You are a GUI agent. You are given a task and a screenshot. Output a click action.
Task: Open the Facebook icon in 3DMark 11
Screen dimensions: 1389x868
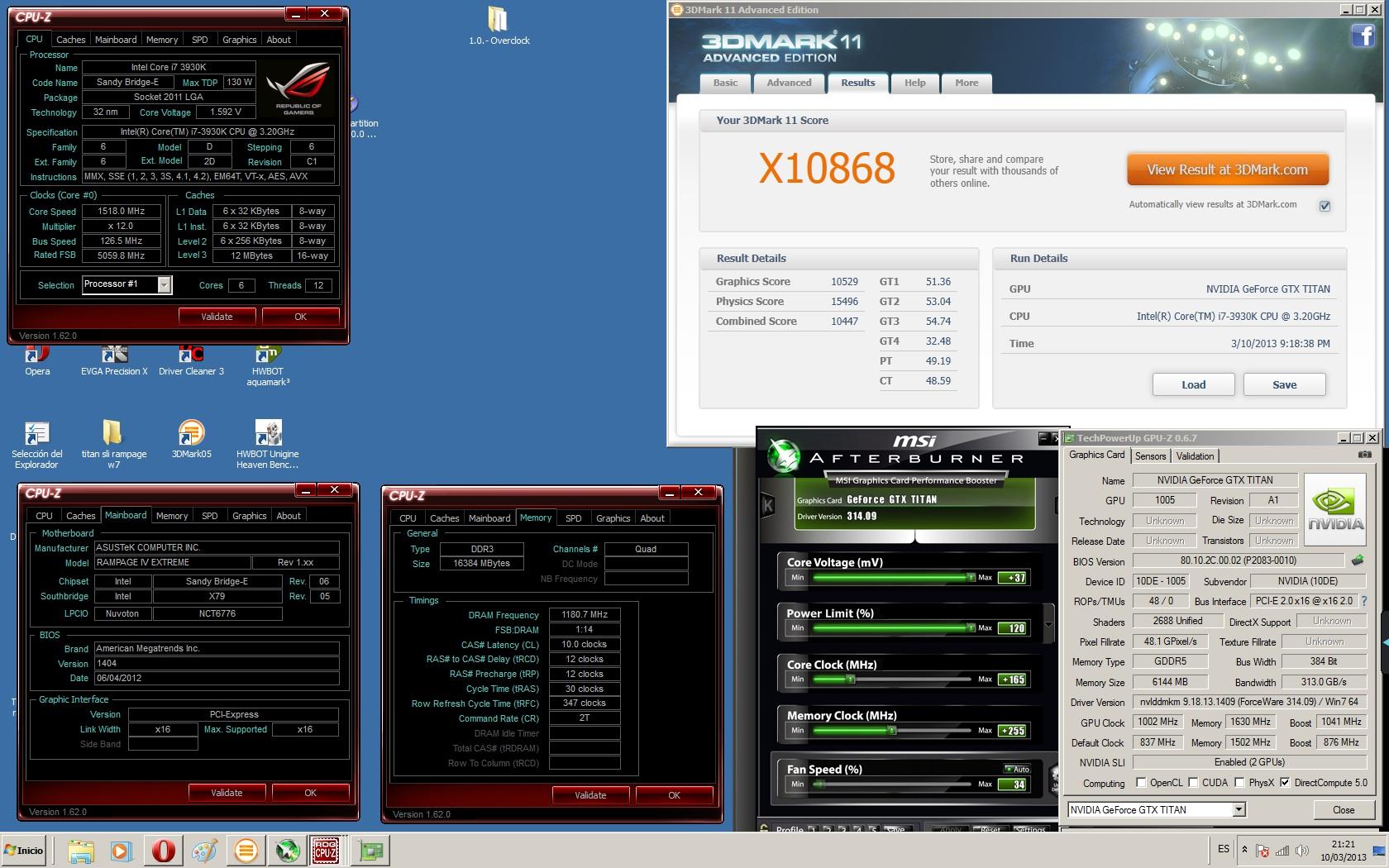click(x=1363, y=36)
